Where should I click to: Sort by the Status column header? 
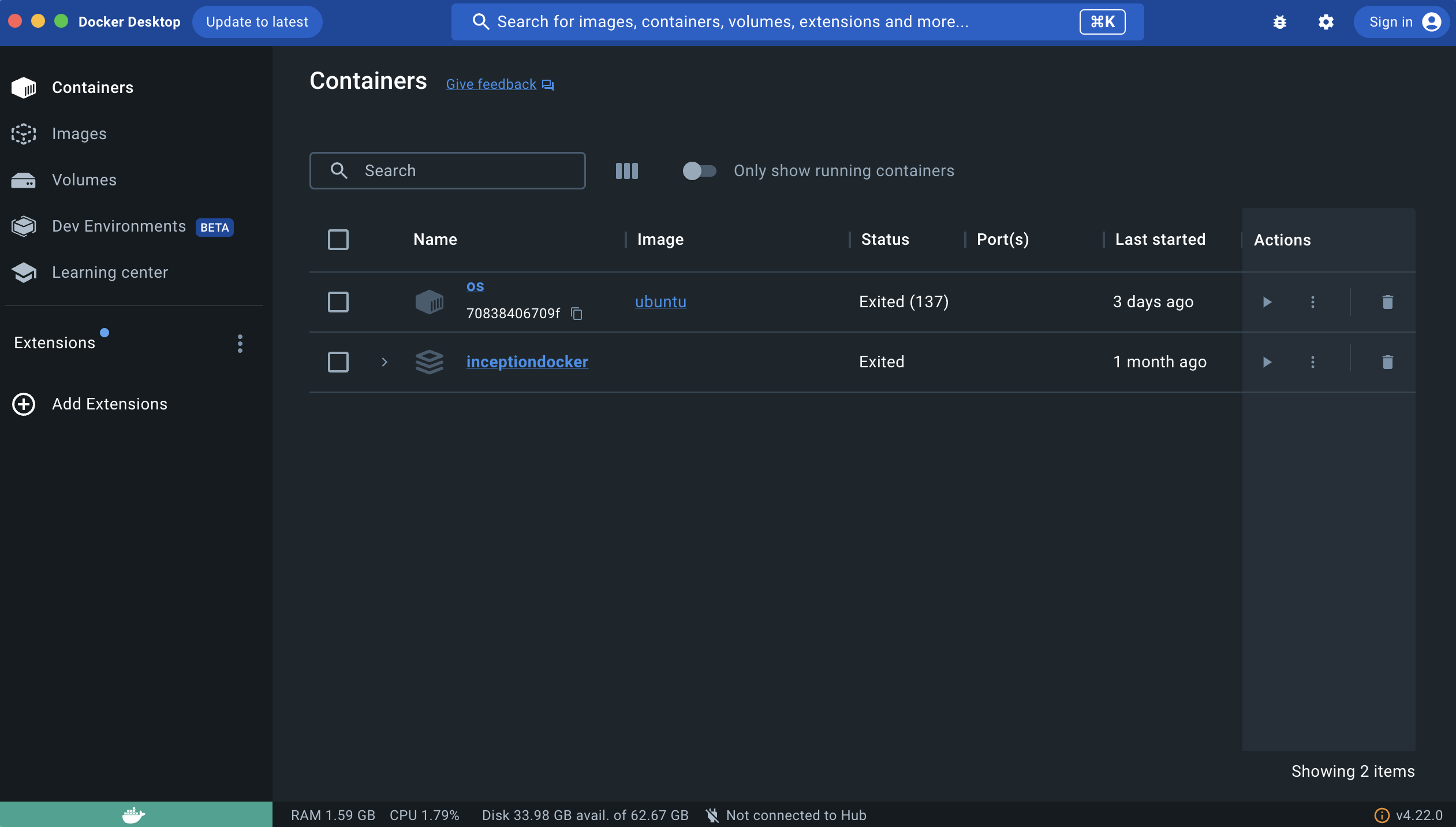tap(885, 239)
